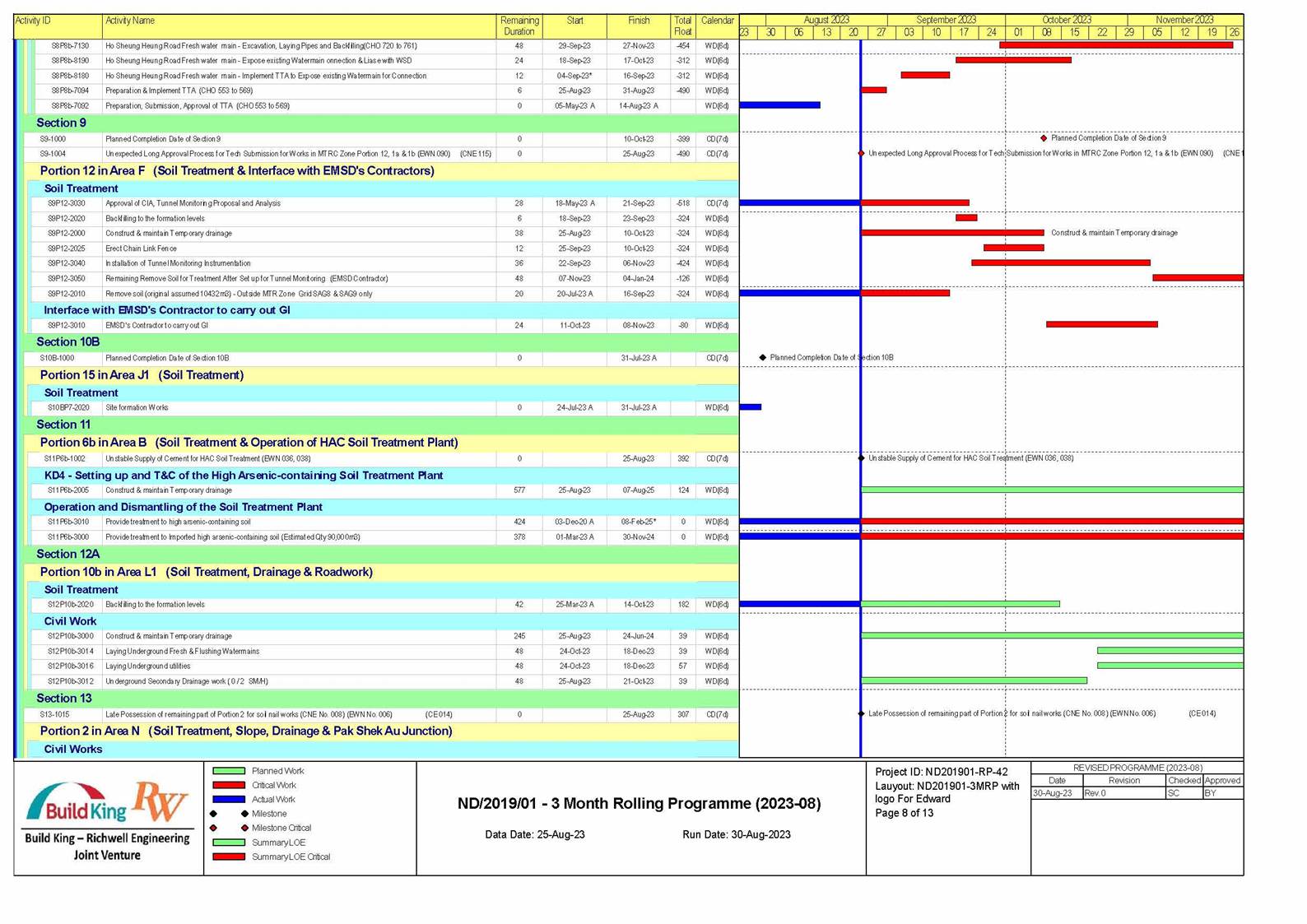Select the September 2023 timescale header

pos(946,20)
